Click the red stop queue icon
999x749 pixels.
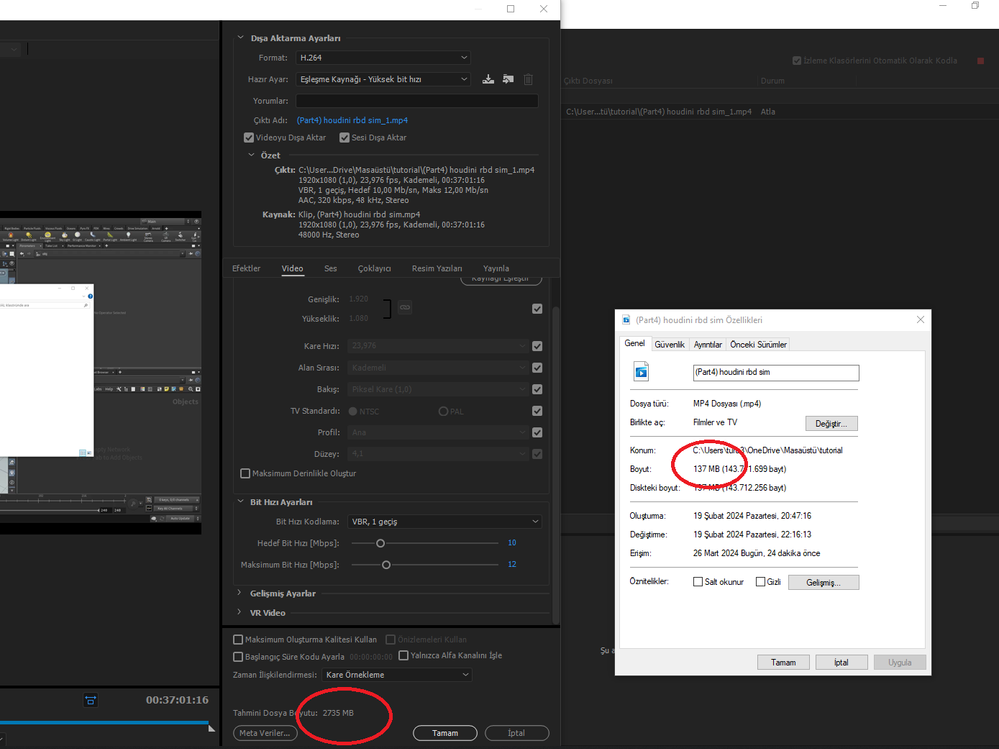tap(981, 61)
